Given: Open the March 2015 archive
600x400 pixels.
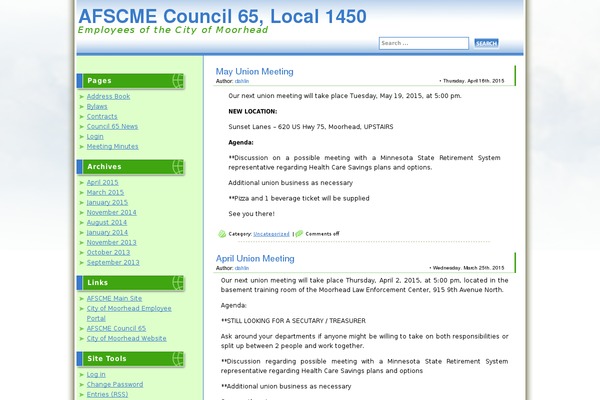Looking at the screenshot, I should point(105,193).
